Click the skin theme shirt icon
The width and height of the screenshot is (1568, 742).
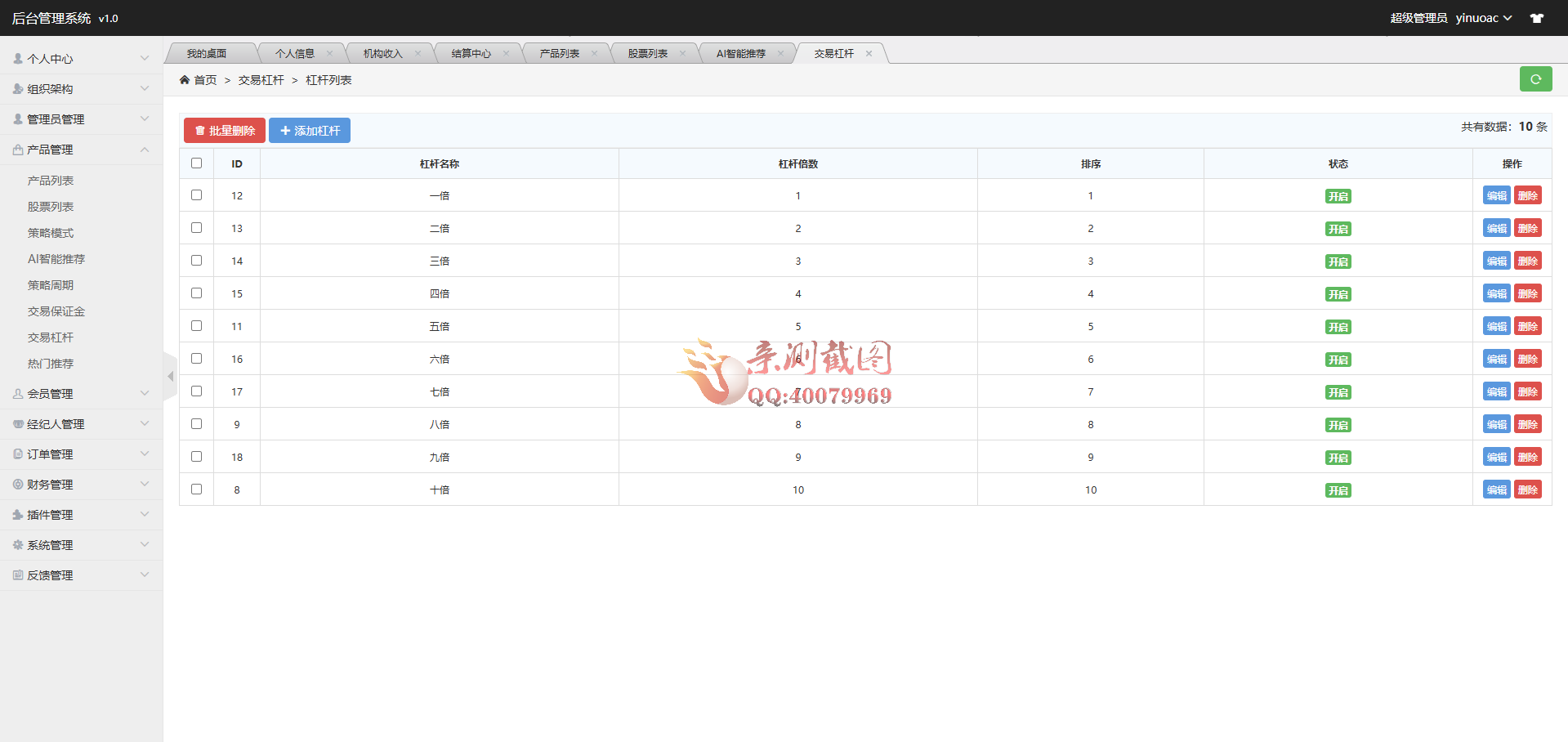tap(1537, 18)
